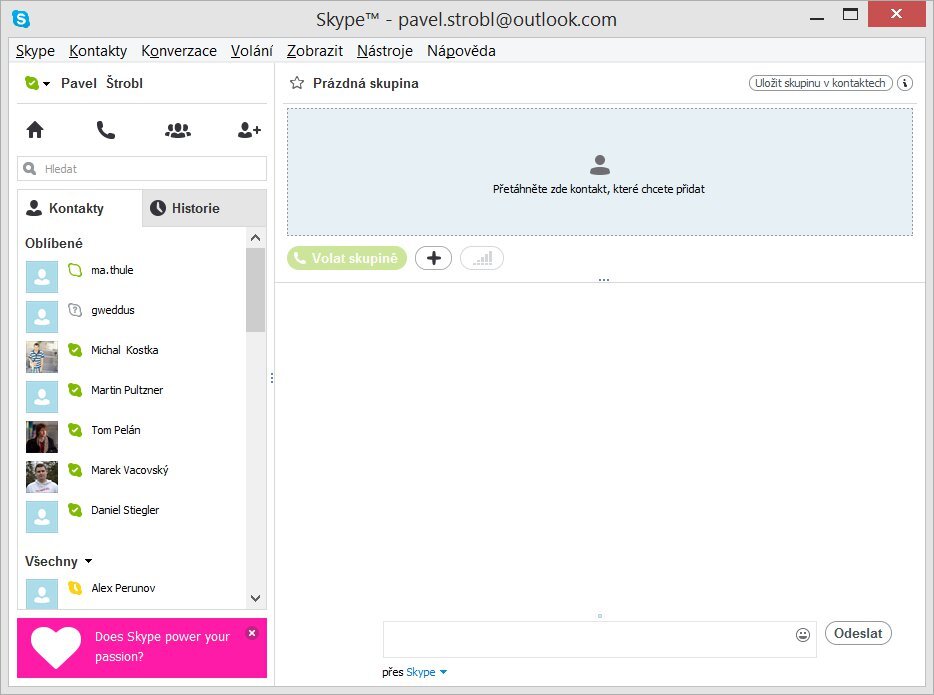Click the add contact icon

point(247,129)
